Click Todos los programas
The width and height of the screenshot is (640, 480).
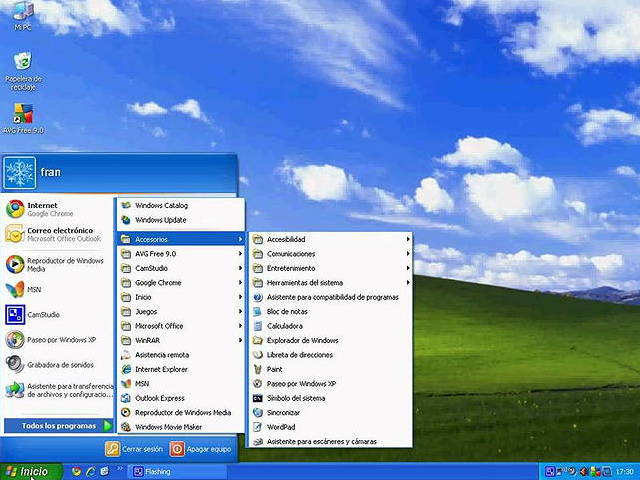point(58,426)
